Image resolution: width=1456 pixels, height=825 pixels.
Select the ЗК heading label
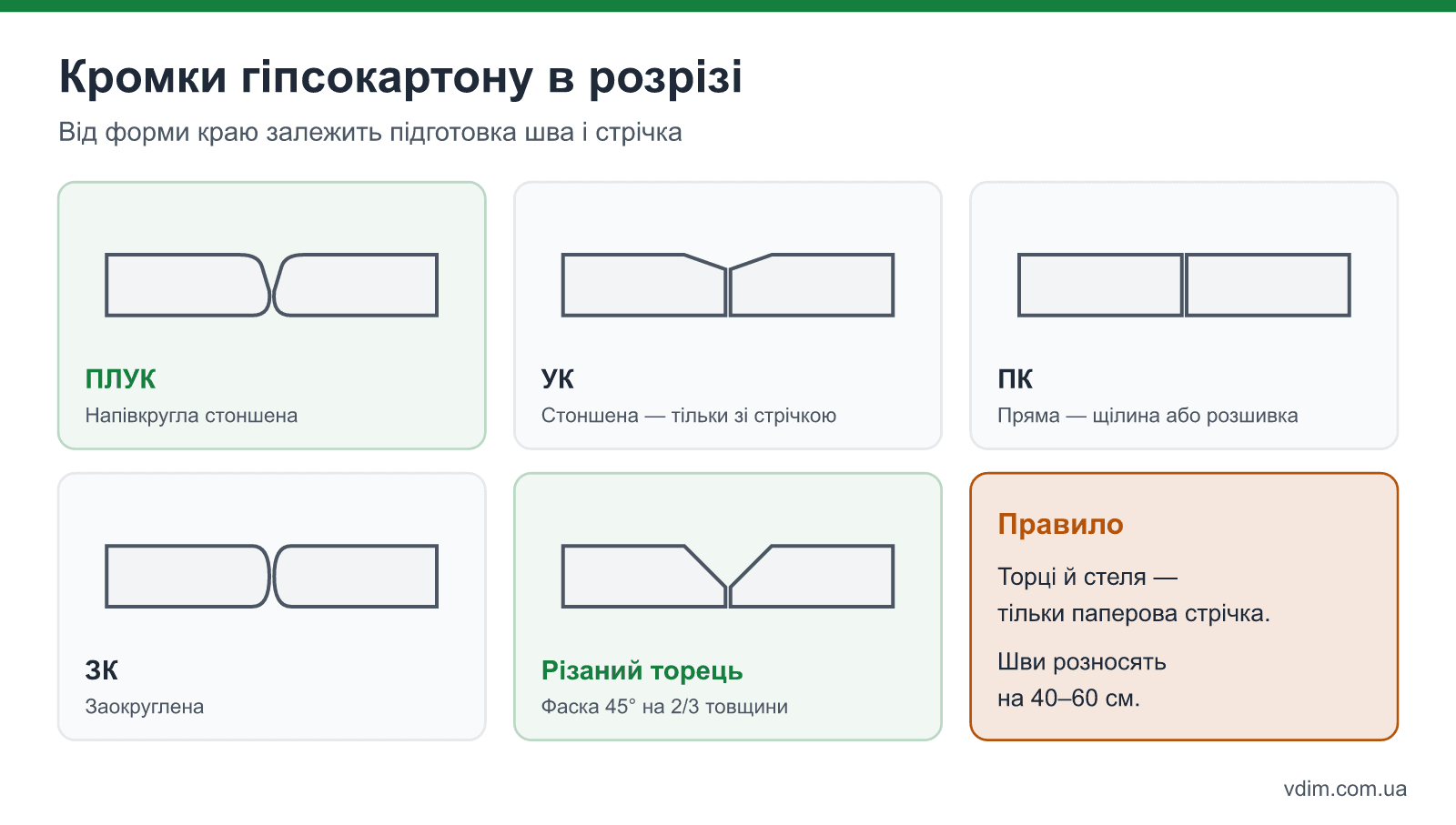coord(102,670)
